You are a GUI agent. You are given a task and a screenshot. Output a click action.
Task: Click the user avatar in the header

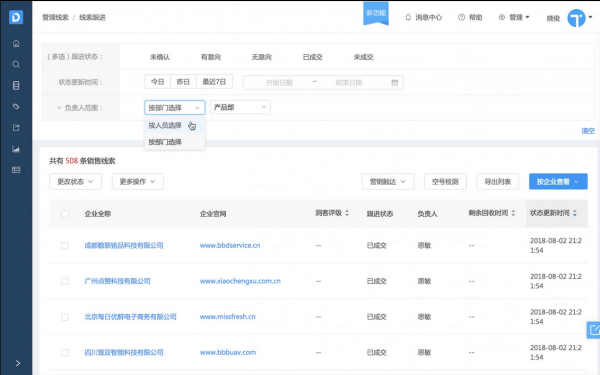pyautogui.click(x=576, y=18)
